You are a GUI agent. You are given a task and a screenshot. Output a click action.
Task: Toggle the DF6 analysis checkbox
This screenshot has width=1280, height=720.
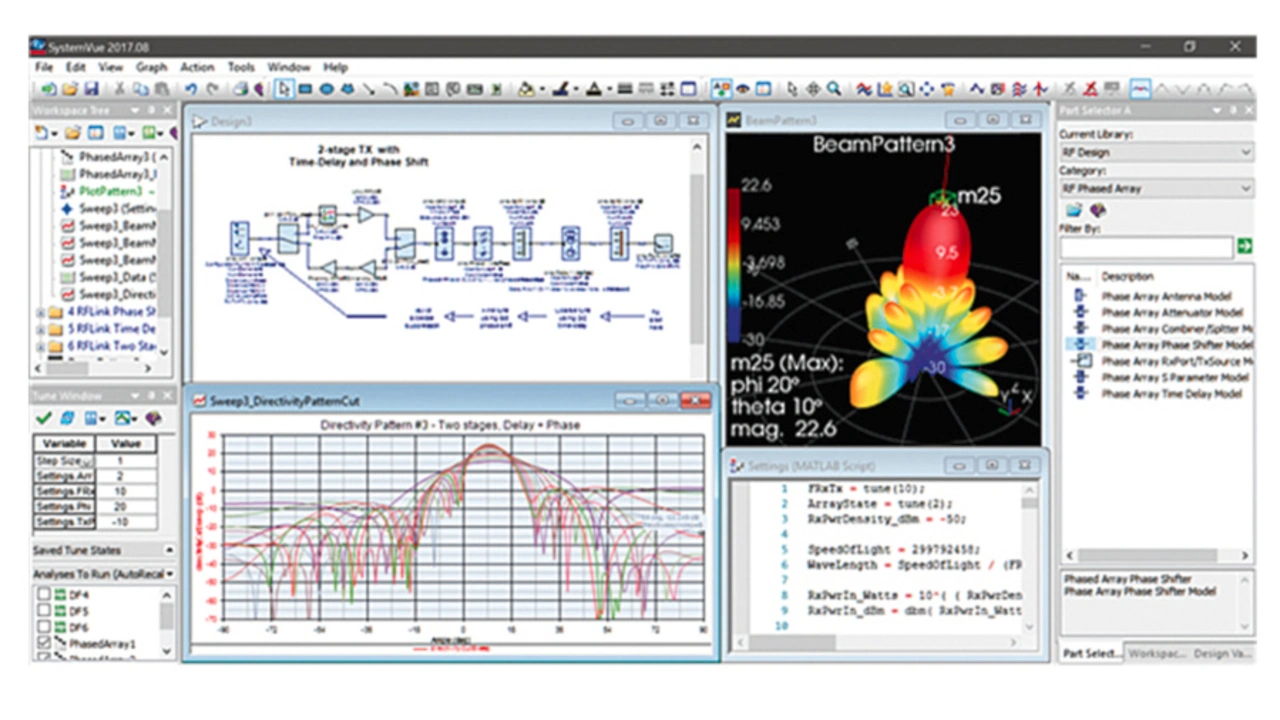click(44, 627)
